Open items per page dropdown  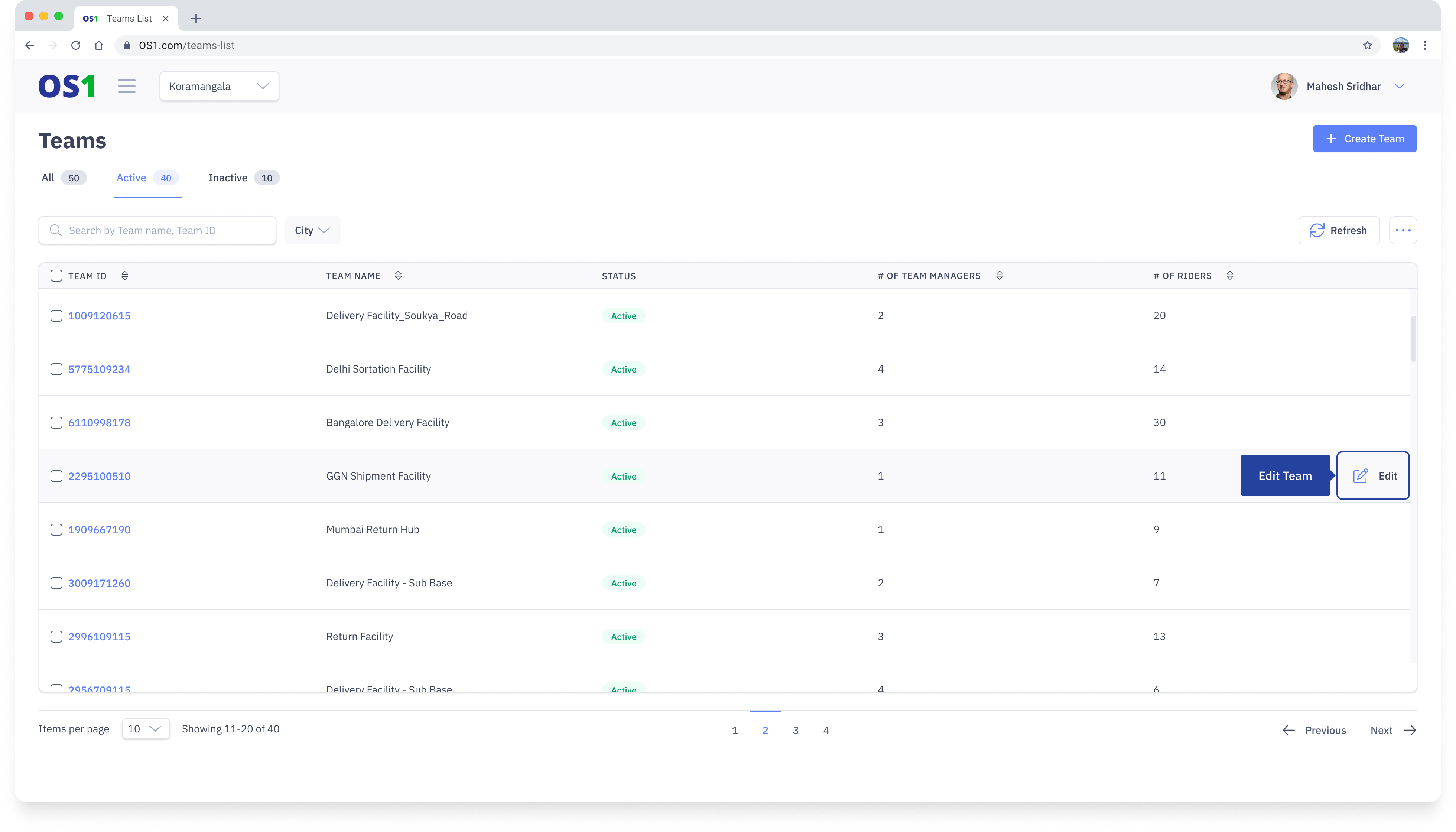[x=145, y=729]
